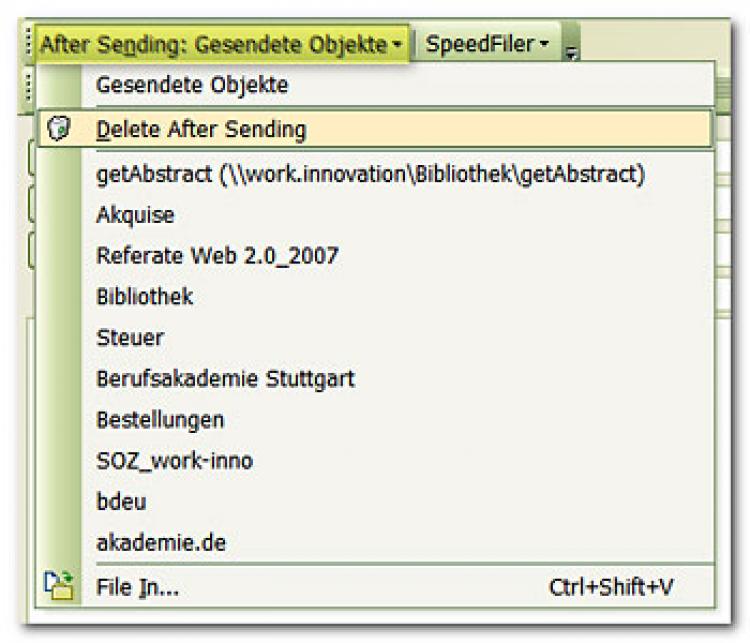File sent mail into Steuer
The width and height of the screenshot is (750, 643).
(130, 338)
